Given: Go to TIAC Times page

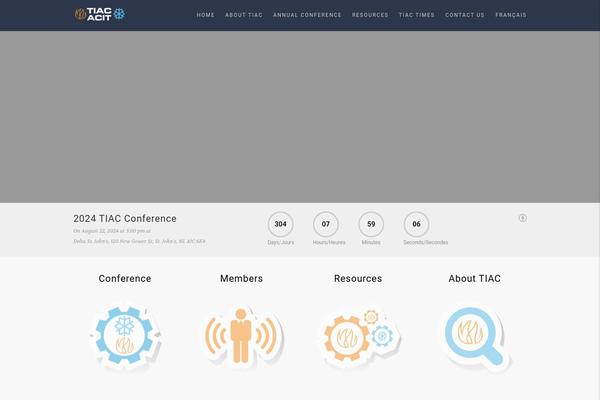Looking at the screenshot, I should [x=417, y=15].
